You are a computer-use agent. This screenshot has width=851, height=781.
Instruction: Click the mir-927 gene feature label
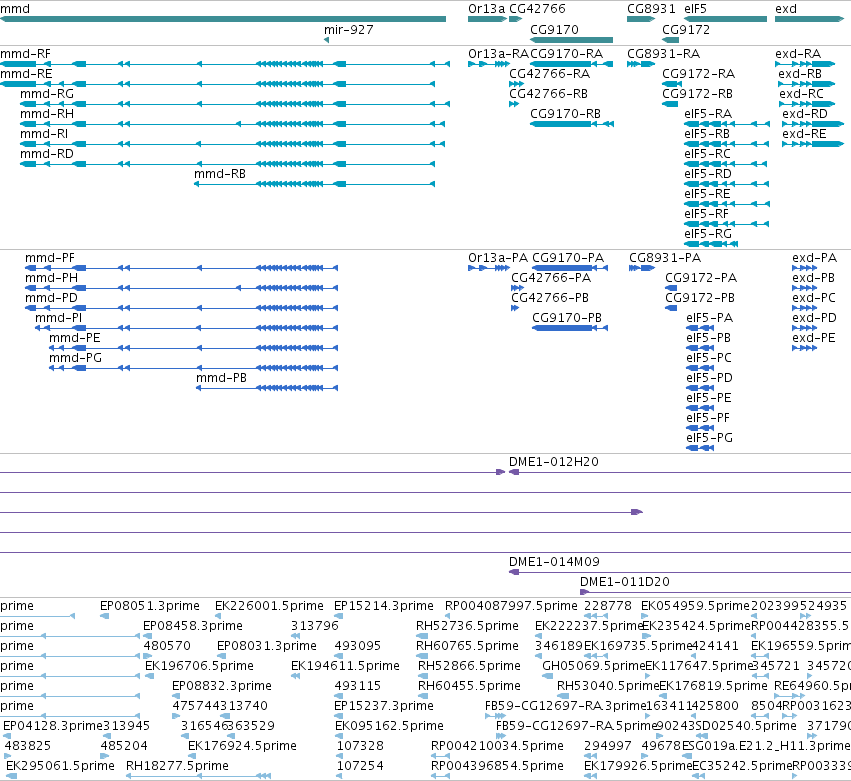click(x=348, y=30)
